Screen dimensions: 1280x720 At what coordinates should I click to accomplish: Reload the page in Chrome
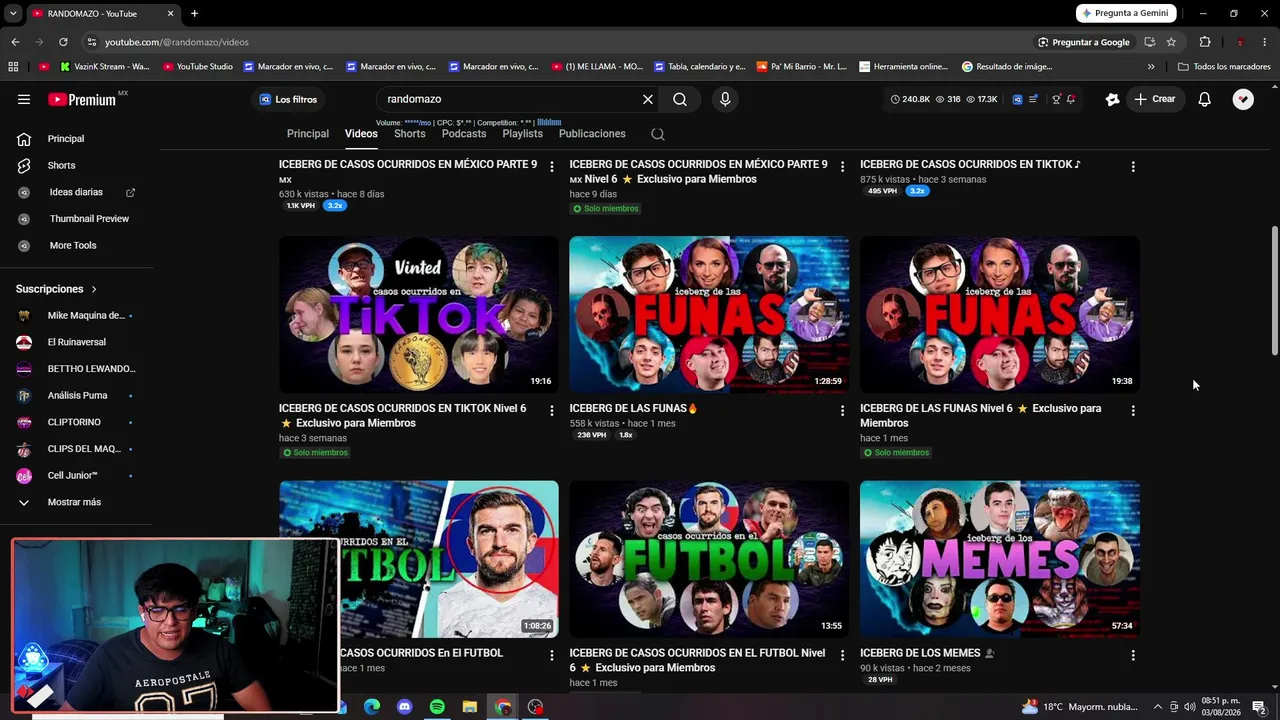[63, 42]
